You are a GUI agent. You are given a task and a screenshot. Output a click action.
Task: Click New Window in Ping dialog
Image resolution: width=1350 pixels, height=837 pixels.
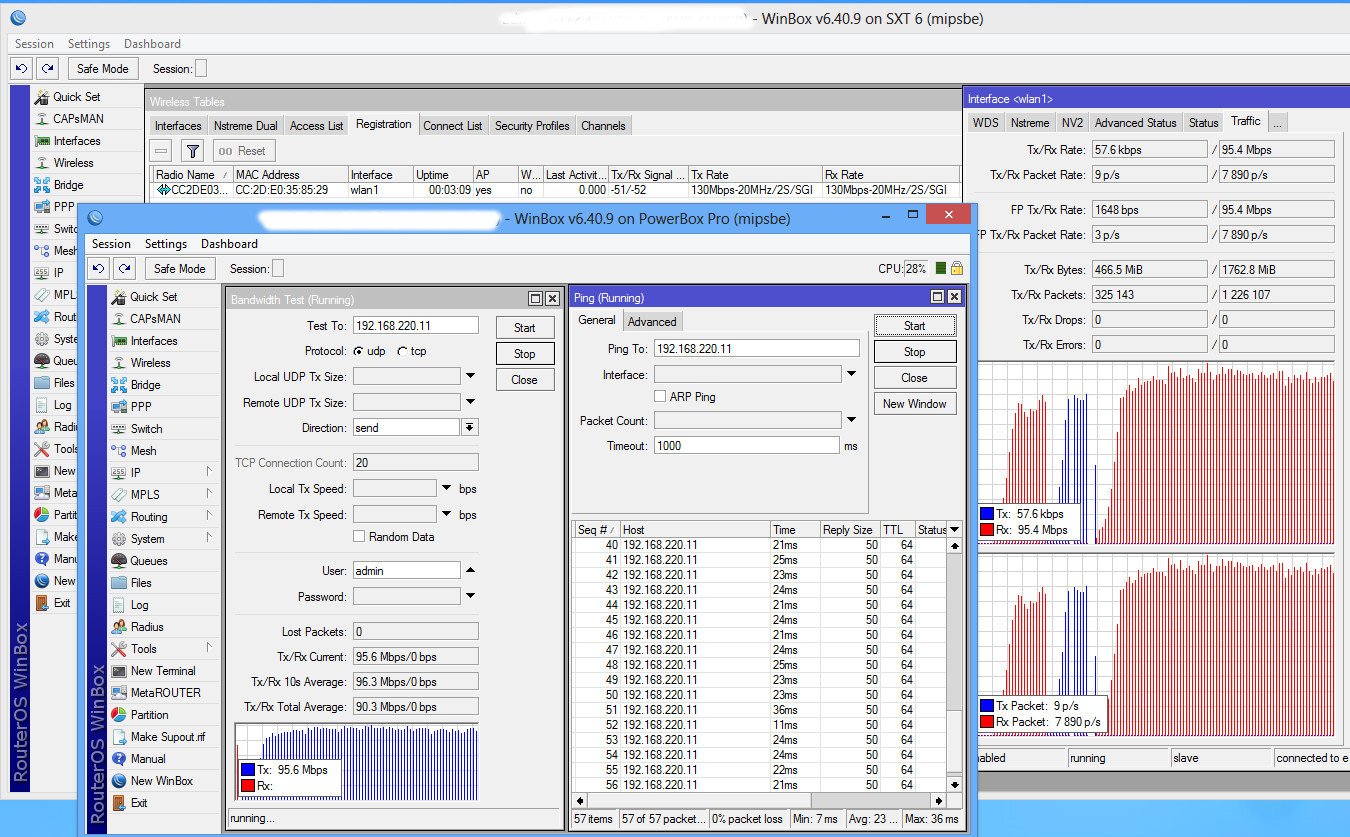pos(914,404)
